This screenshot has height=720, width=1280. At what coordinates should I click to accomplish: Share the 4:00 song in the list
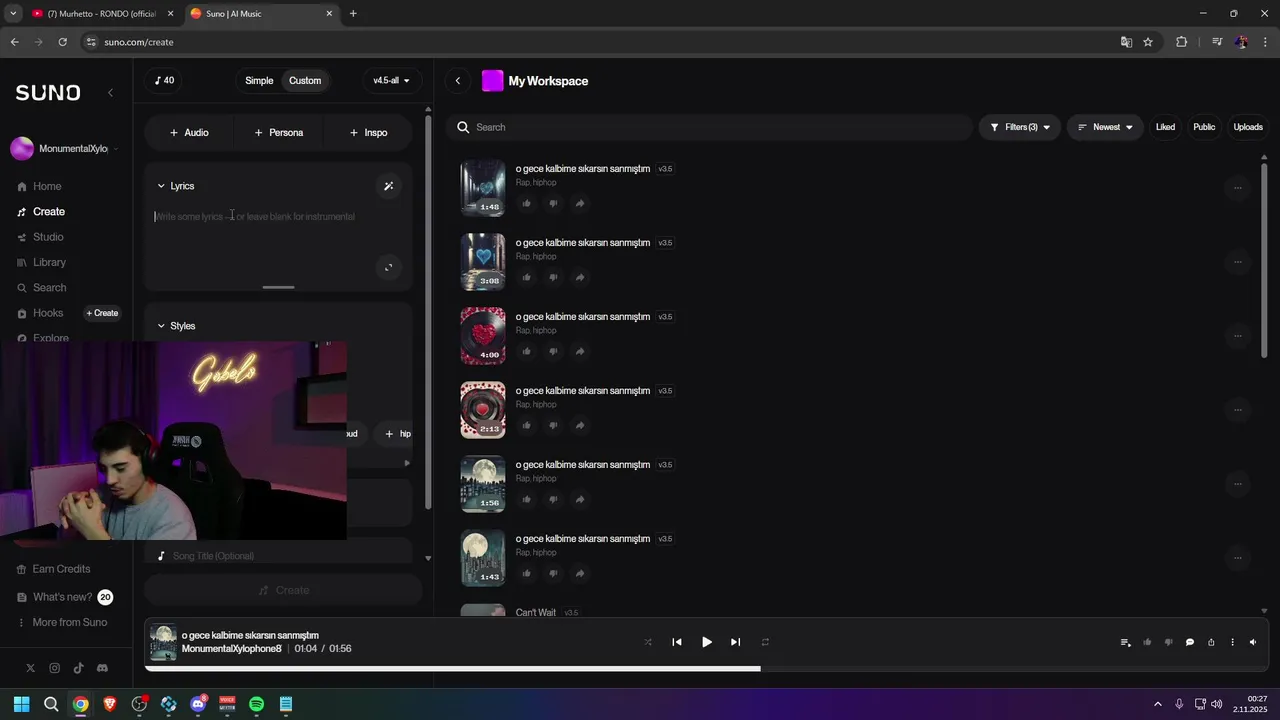[x=580, y=351]
